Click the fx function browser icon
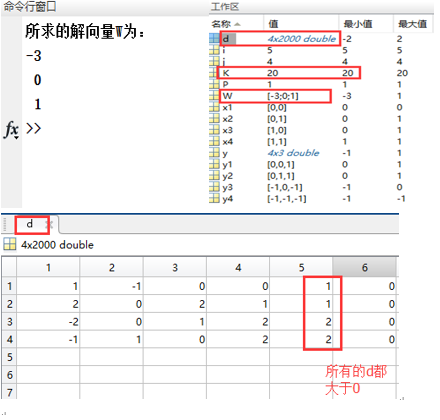This screenshot has height=420, width=440. click(x=12, y=130)
